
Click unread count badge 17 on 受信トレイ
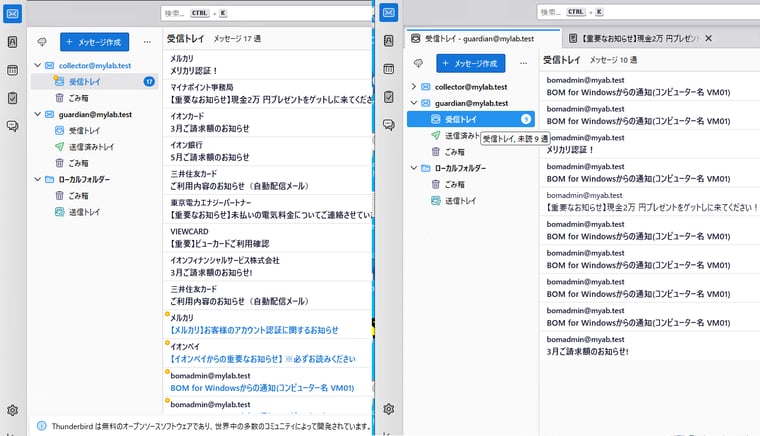(x=149, y=81)
